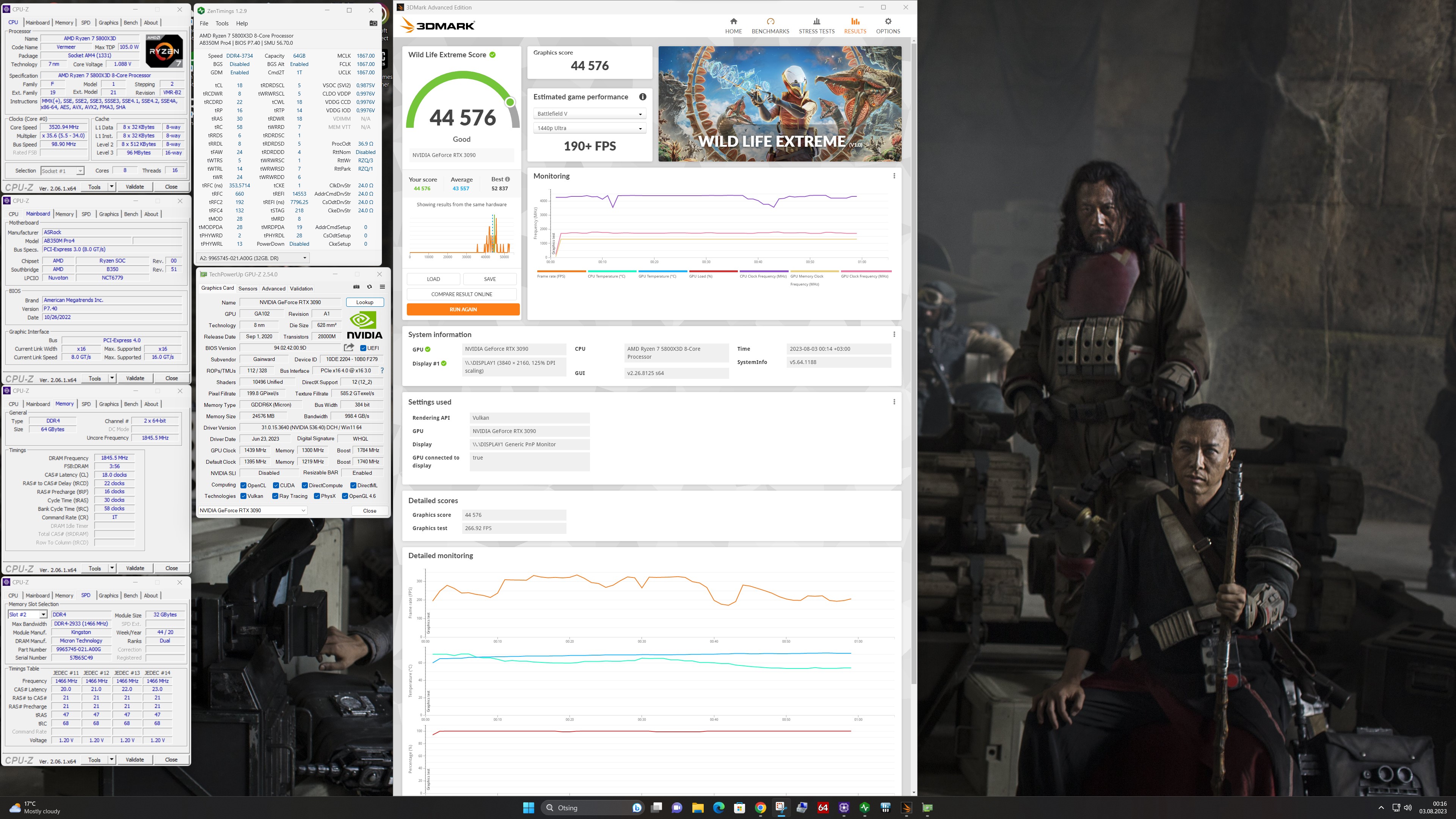Viewport: 1456px width, 819px height.
Task: Open ZenTimings Help menu
Action: pyautogui.click(x=242, y=23)
